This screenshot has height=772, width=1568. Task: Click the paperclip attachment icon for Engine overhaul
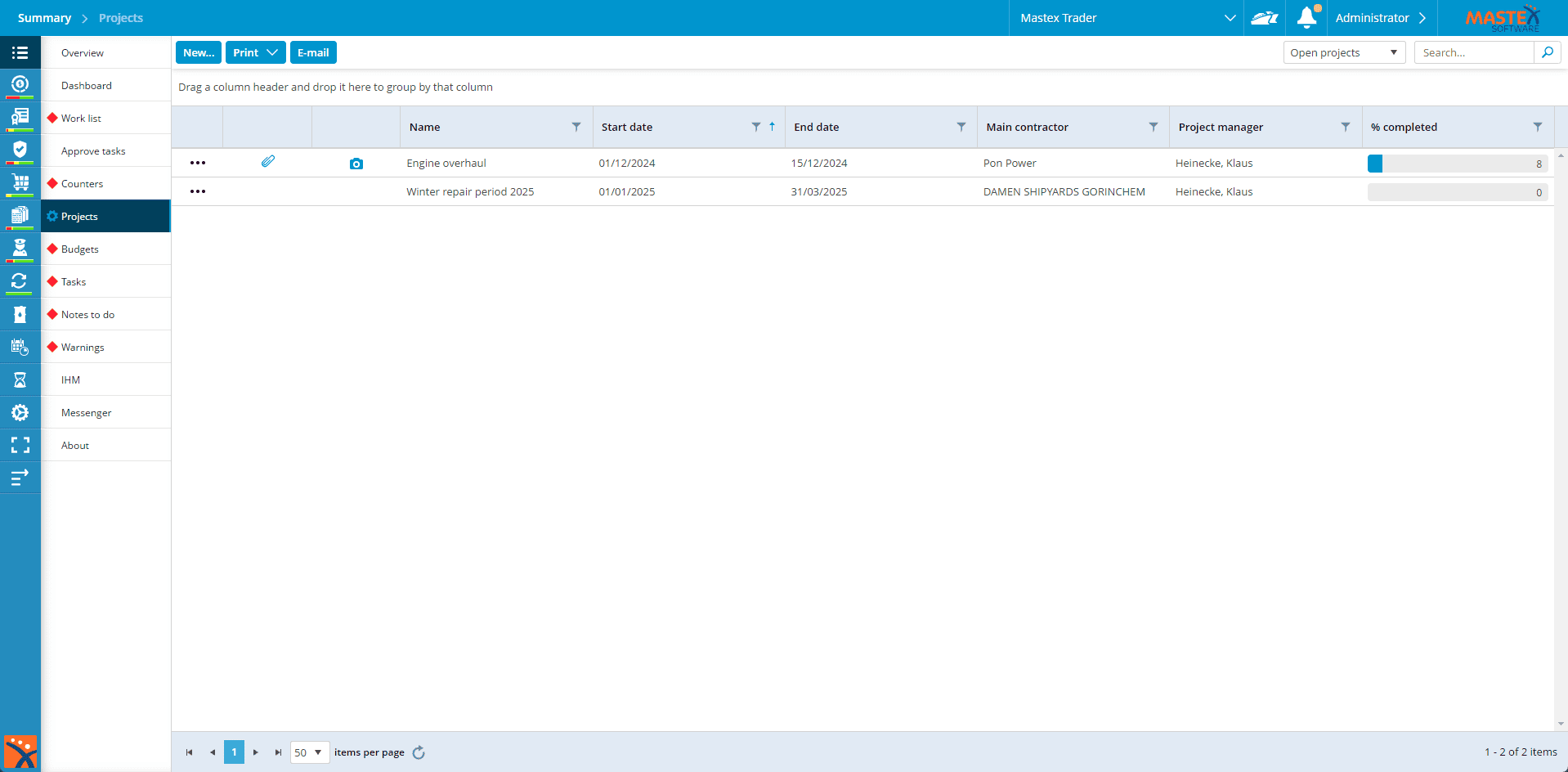(x=268, y=162)
